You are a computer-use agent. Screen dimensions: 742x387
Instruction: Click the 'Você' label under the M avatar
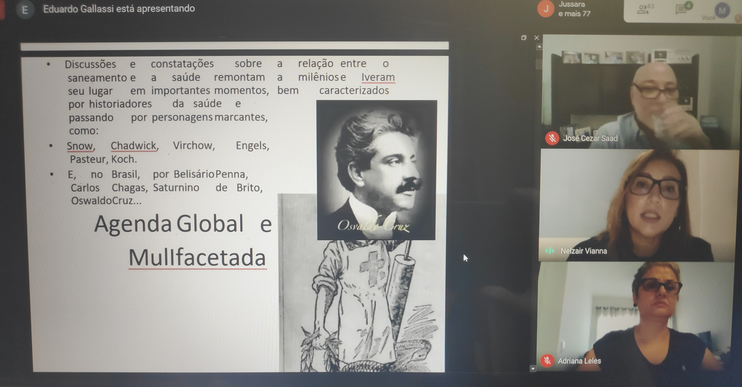(708, 18)
